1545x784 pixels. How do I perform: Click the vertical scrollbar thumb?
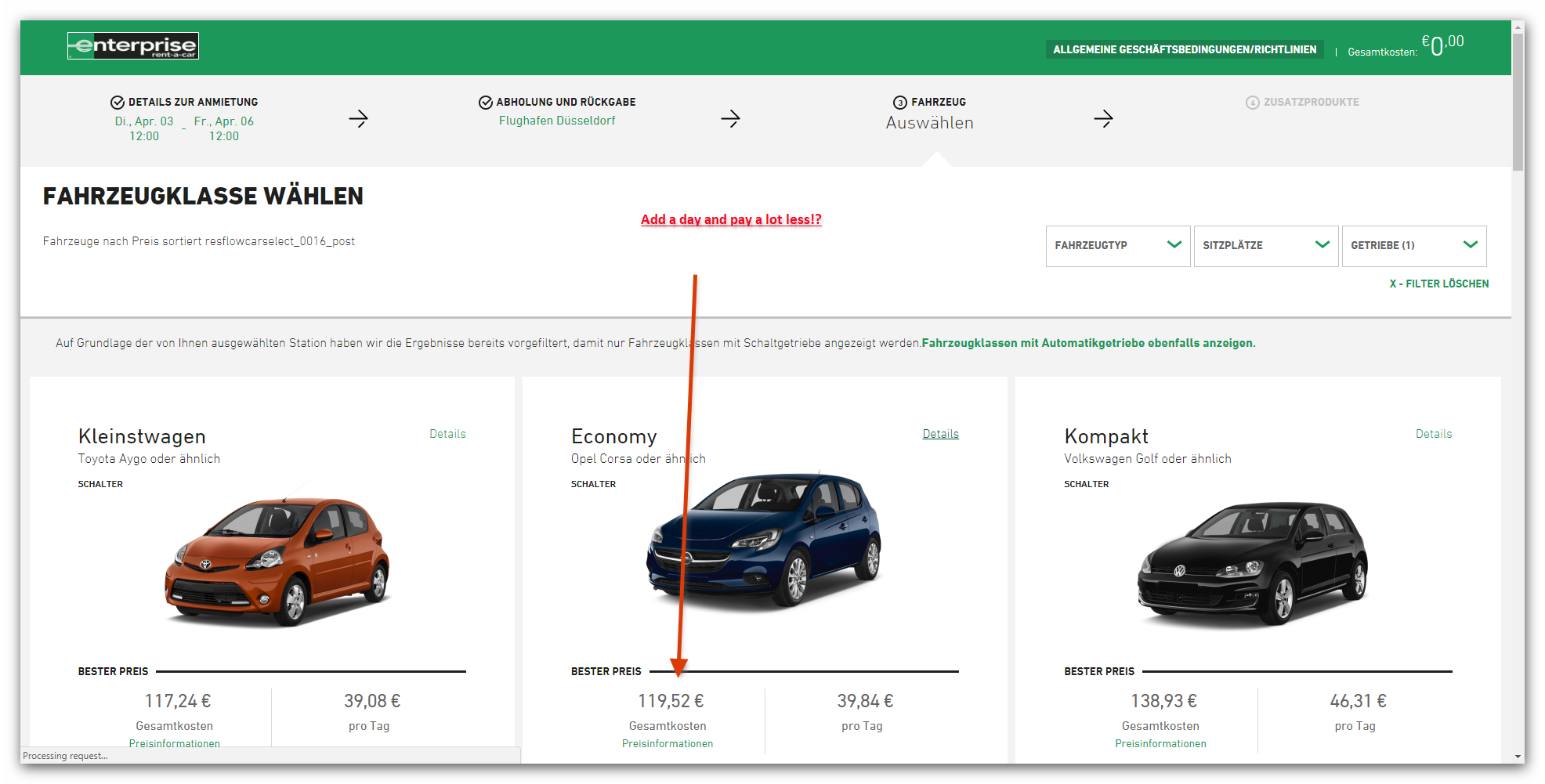1518,100
